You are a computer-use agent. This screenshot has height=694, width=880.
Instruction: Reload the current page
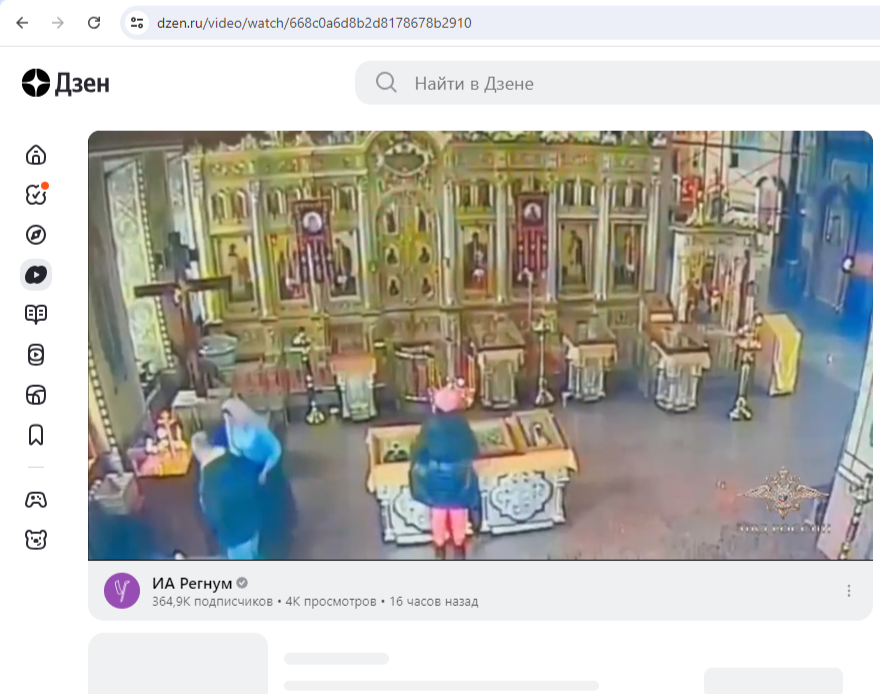pos(94,23)
